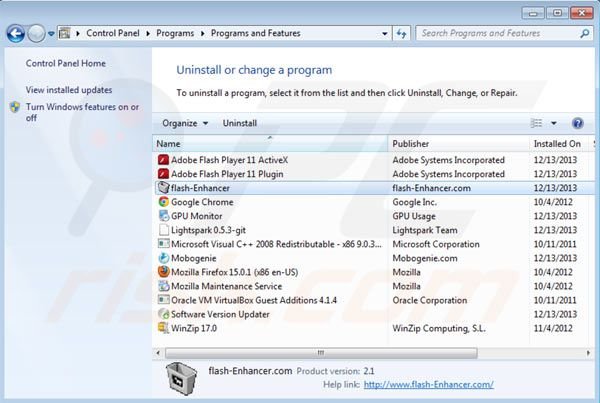Open the Organize menu
The image size is (600, 403).
click(185, 123)
